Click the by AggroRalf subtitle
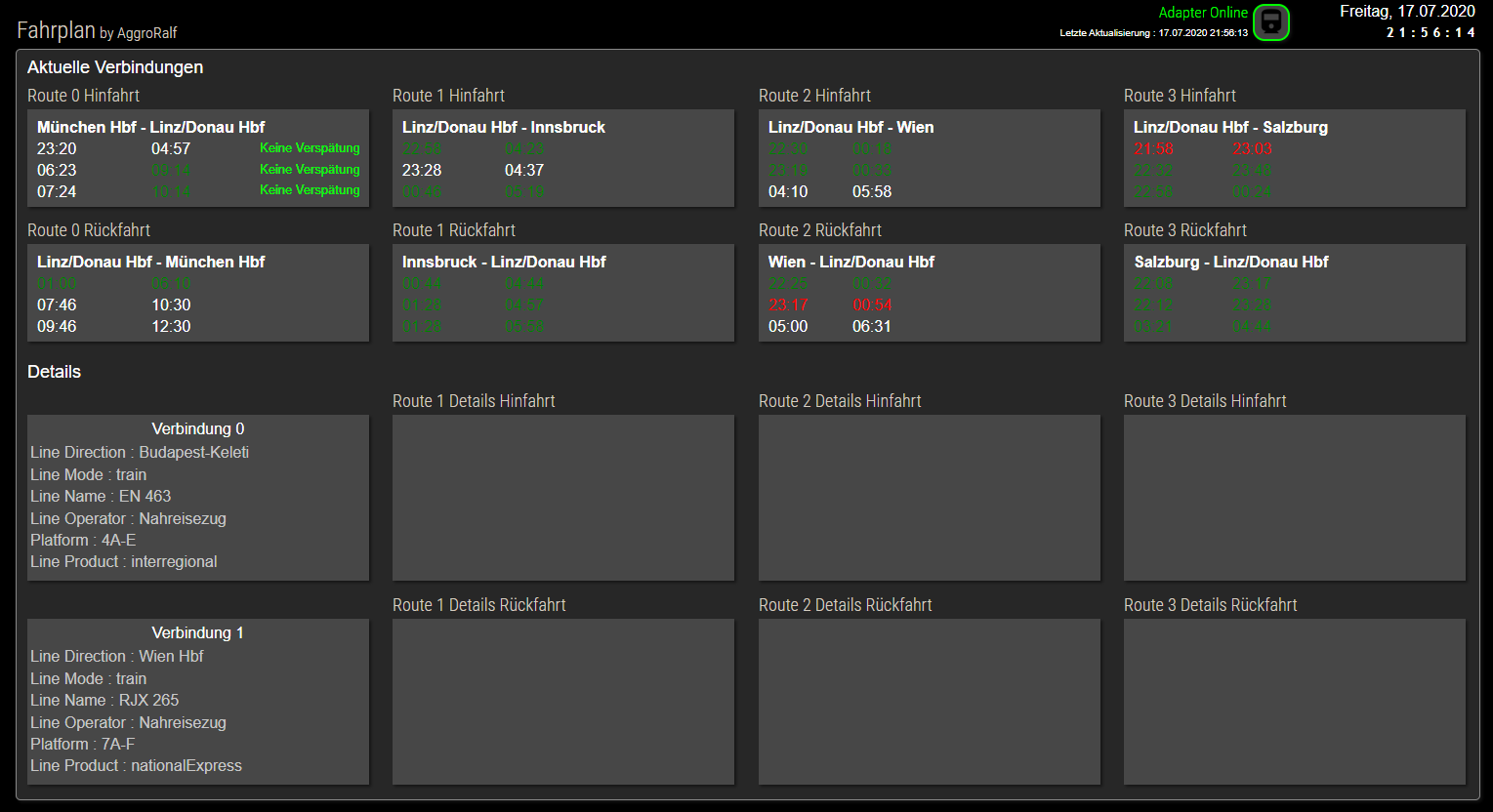This screenshot has width=1493, height=812. pyautogui.click(x=139, y=33)
